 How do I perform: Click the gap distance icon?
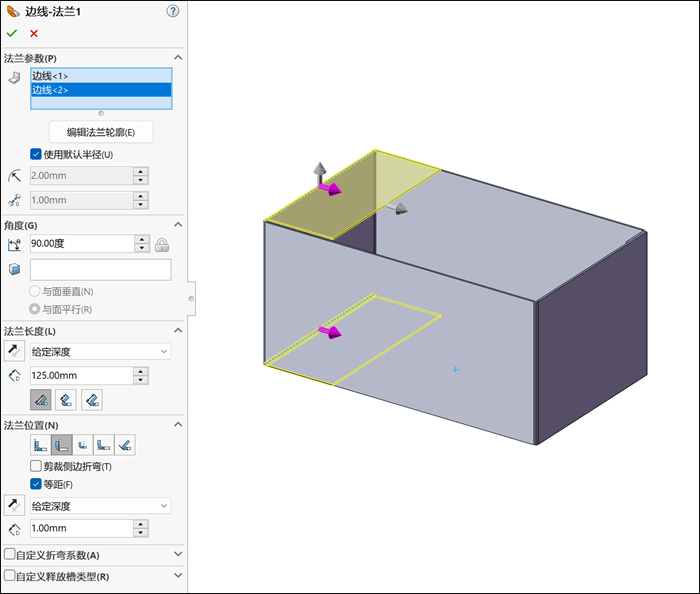(x=14, y=200)
